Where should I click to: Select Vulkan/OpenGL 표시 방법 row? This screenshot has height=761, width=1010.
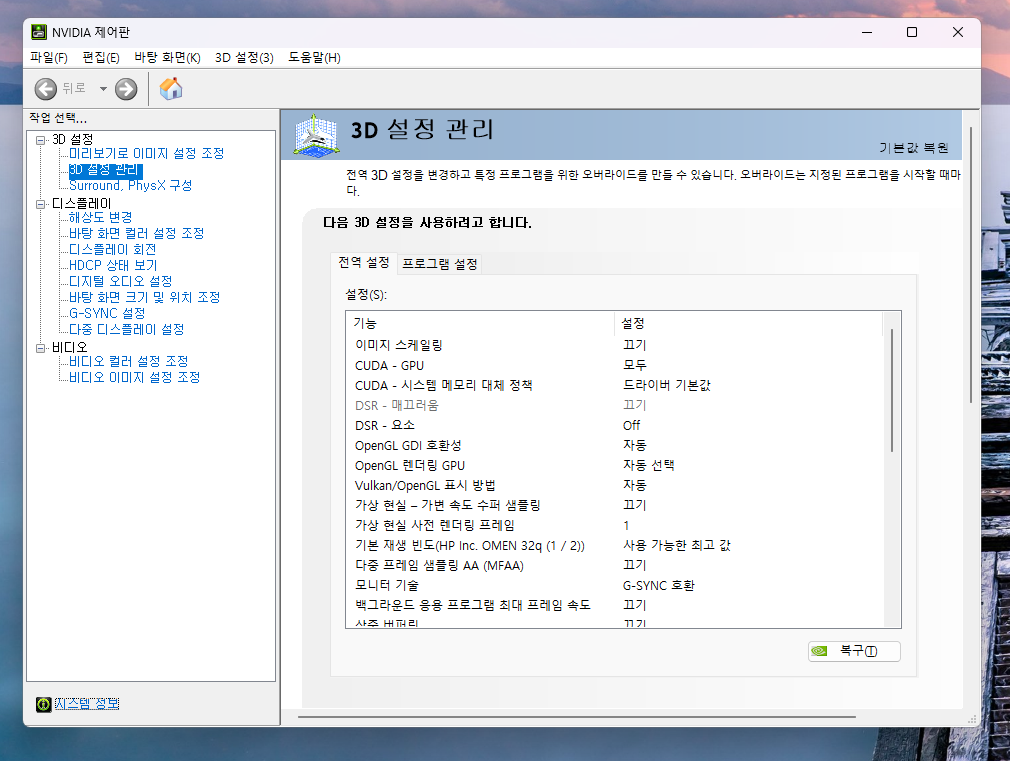(x=615, y=485)
